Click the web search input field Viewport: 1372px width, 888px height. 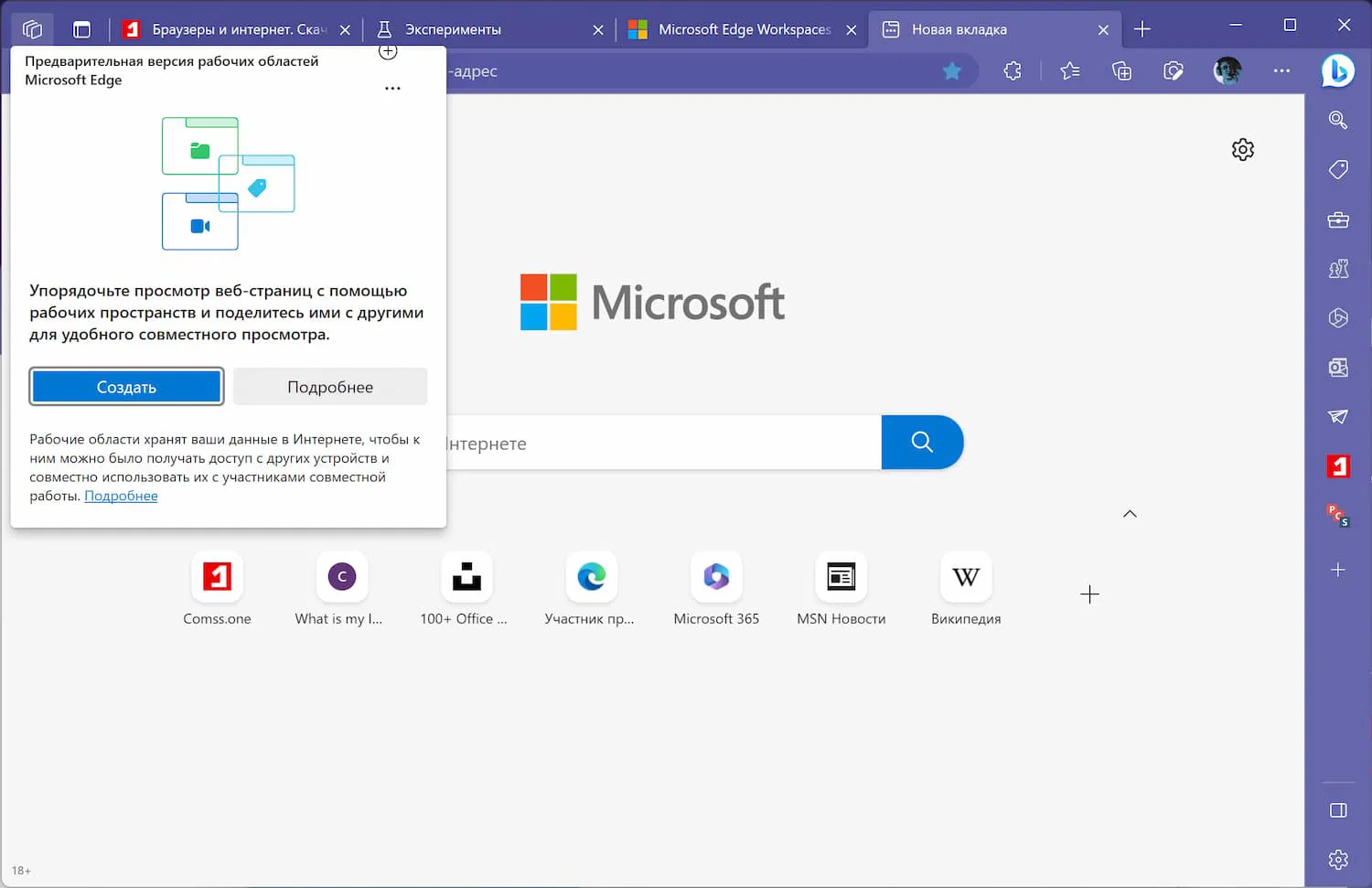coord(663,443)
